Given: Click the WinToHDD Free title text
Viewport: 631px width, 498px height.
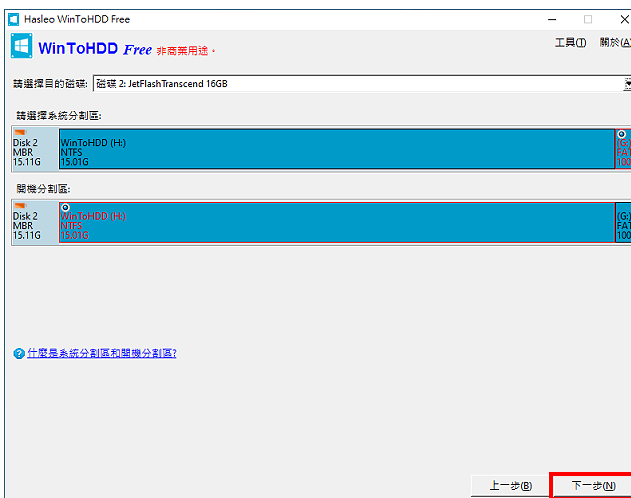Looking at the screenshot, I should 95,49.
